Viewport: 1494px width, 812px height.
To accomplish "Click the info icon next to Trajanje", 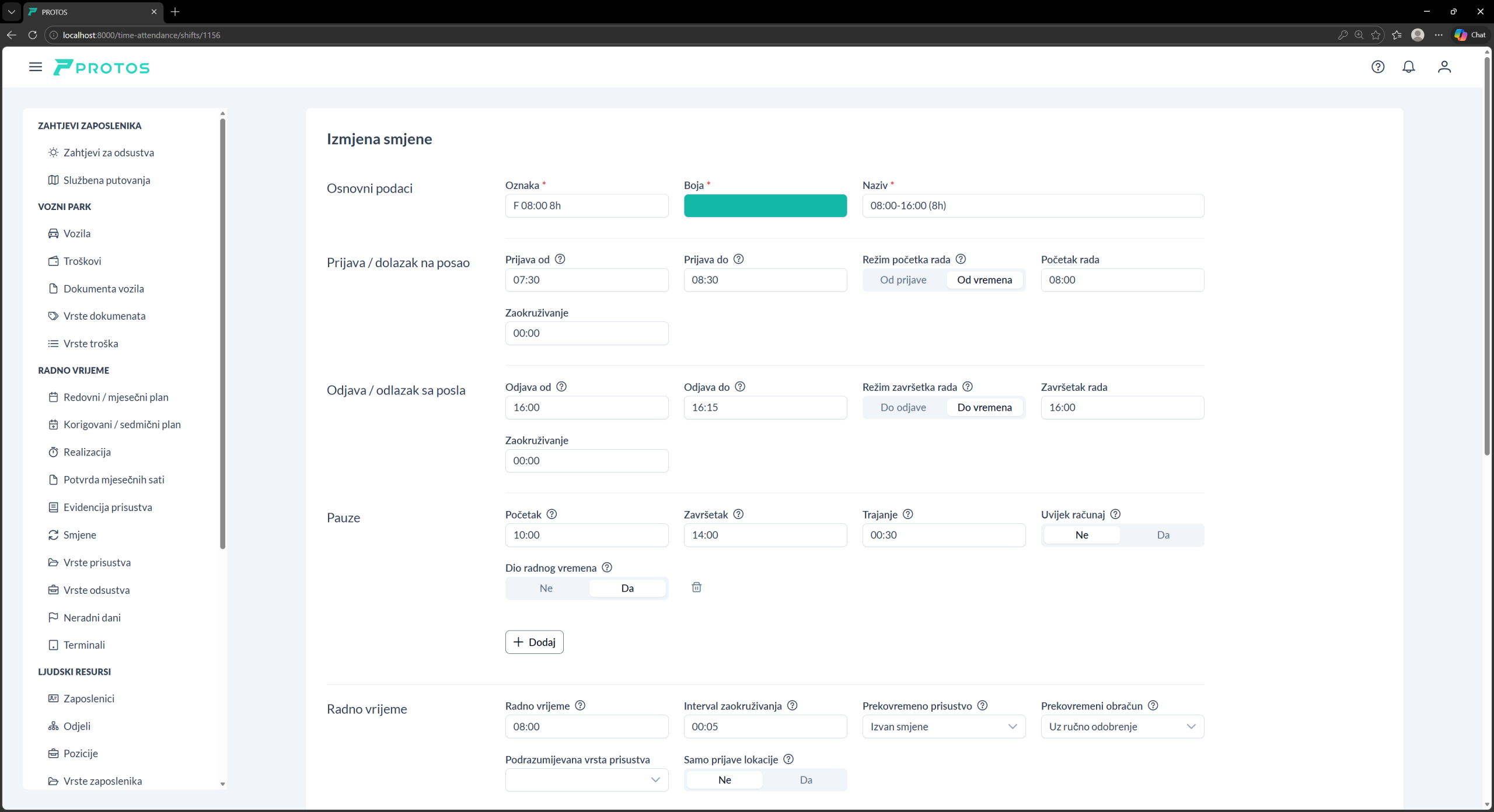I will pos(907,514).
